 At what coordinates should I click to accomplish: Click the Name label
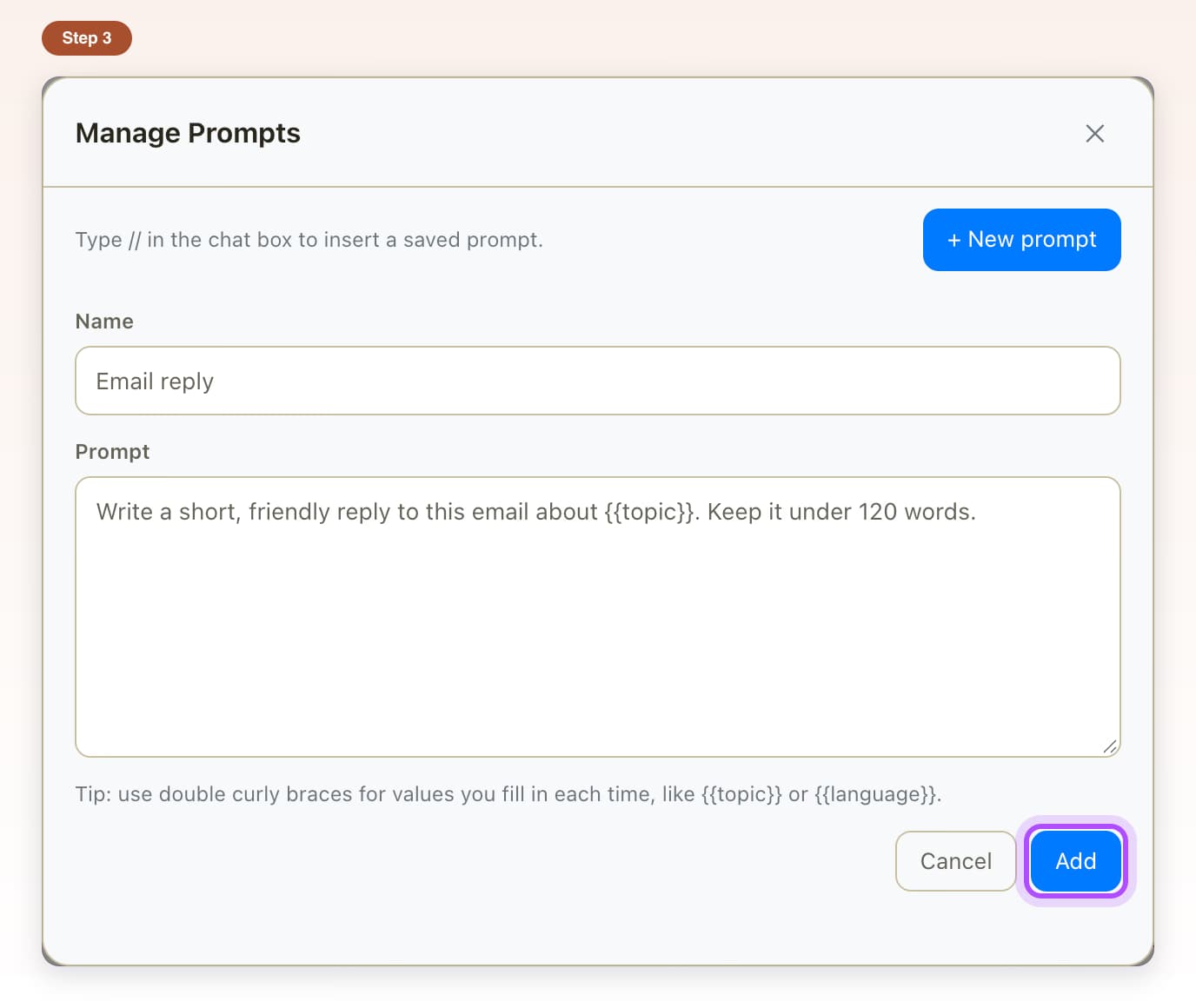104,322
